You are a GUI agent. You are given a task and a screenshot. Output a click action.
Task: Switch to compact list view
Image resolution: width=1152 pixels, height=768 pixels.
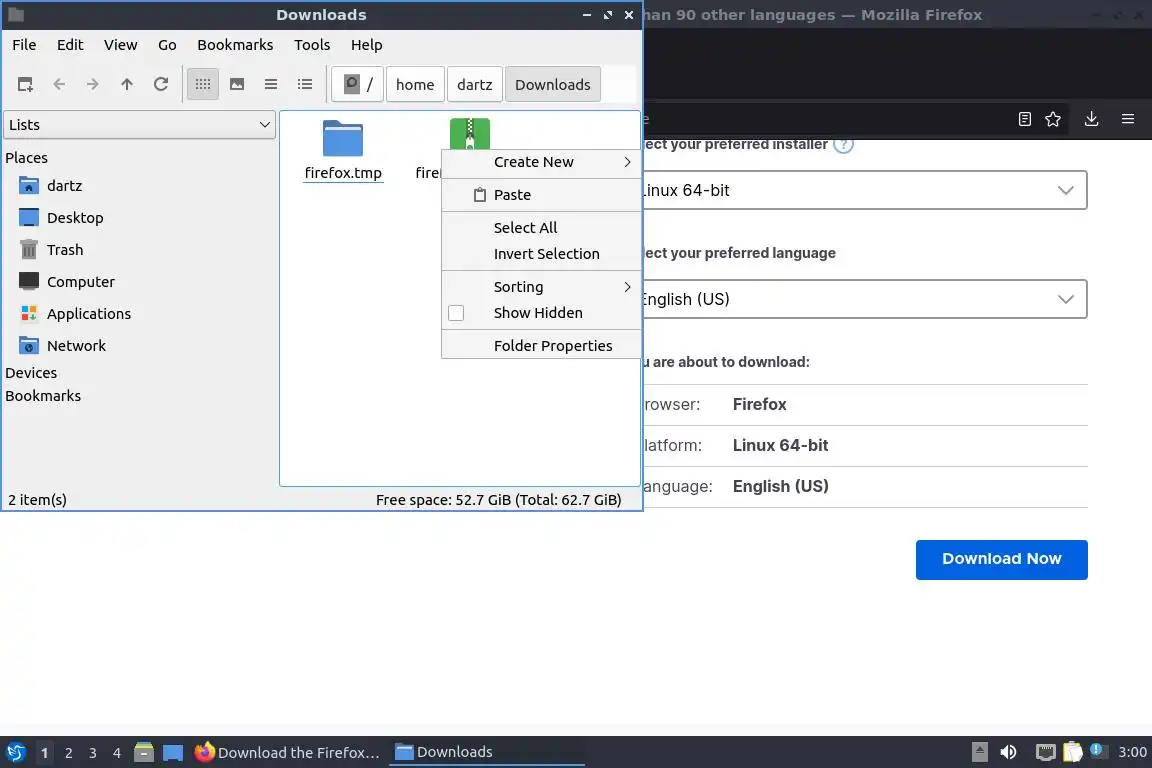(271, 85)
